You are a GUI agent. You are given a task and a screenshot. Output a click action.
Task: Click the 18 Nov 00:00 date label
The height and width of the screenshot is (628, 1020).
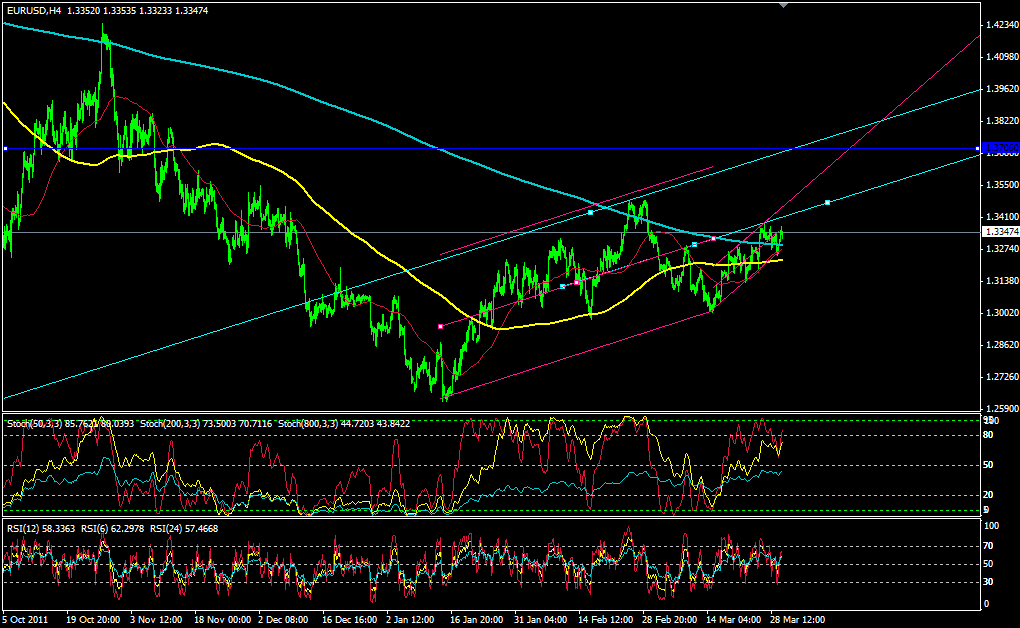[222, 620]
